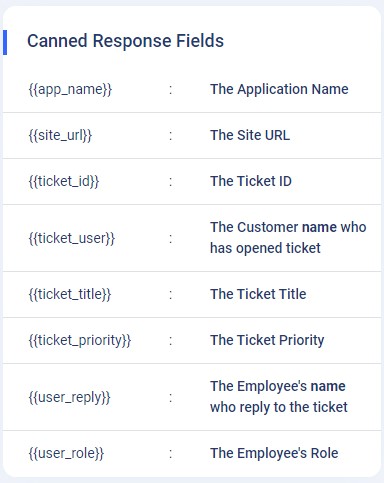
Task: Select the {{ticket_priority}} placeholder
Action: (x=80, y=341)
